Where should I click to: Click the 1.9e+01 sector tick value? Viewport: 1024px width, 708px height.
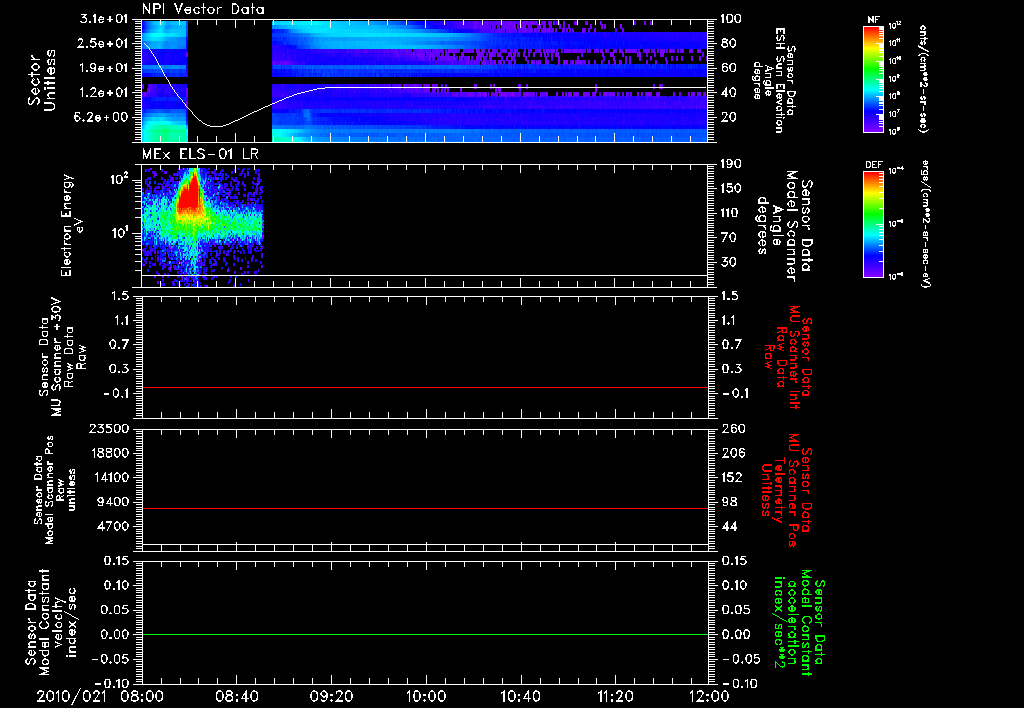click(104, 68)
